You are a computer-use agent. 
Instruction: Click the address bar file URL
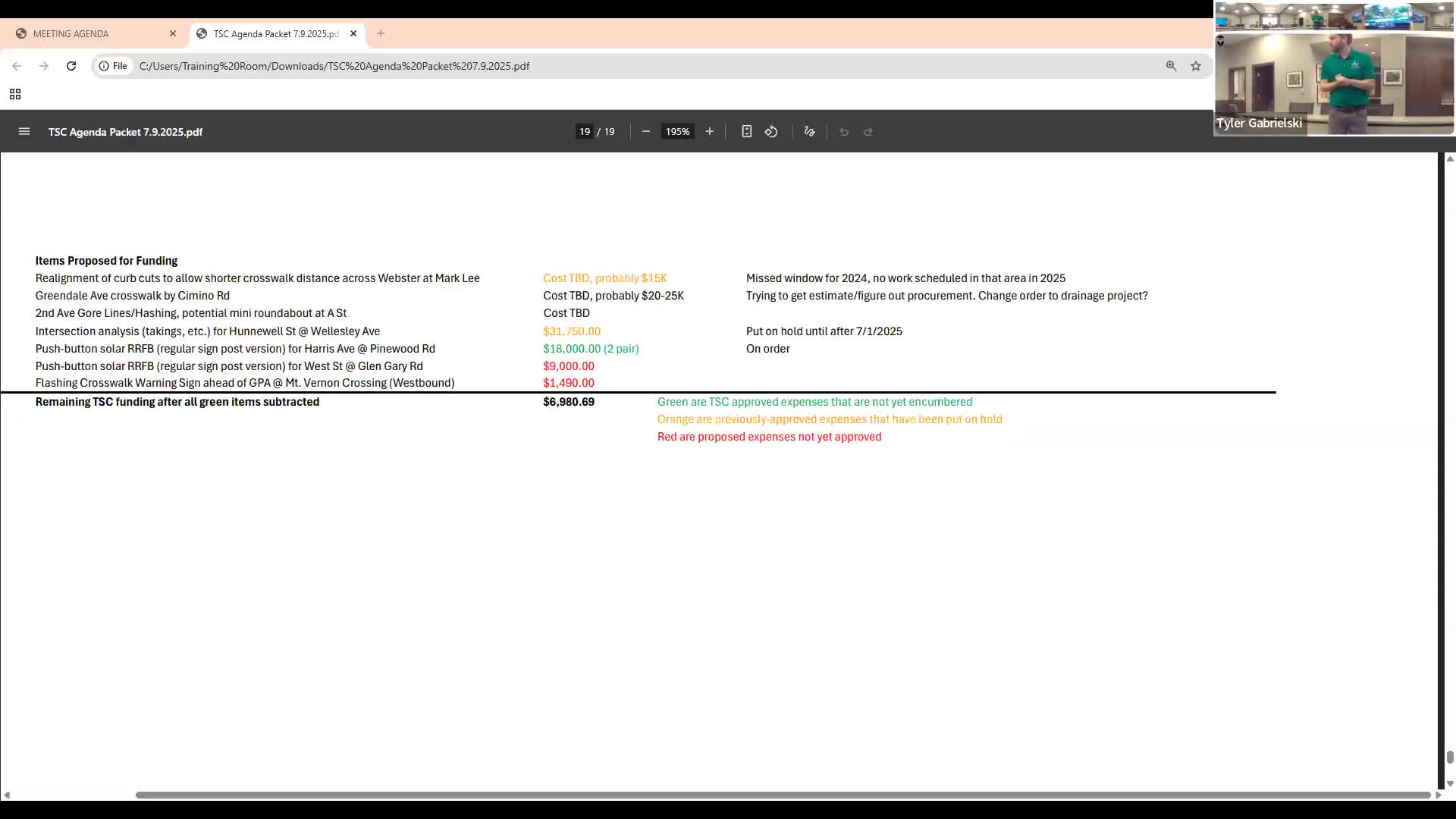click(334, 66)
